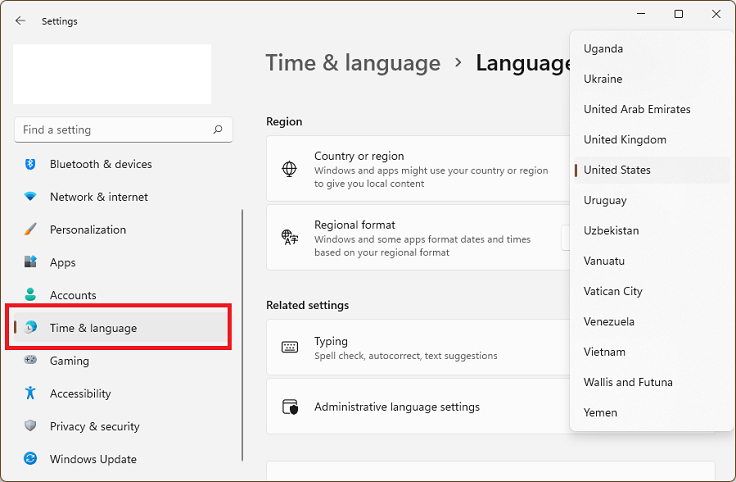Select Wallis and Futuna option
736x482 pixels.
point(652,382)
